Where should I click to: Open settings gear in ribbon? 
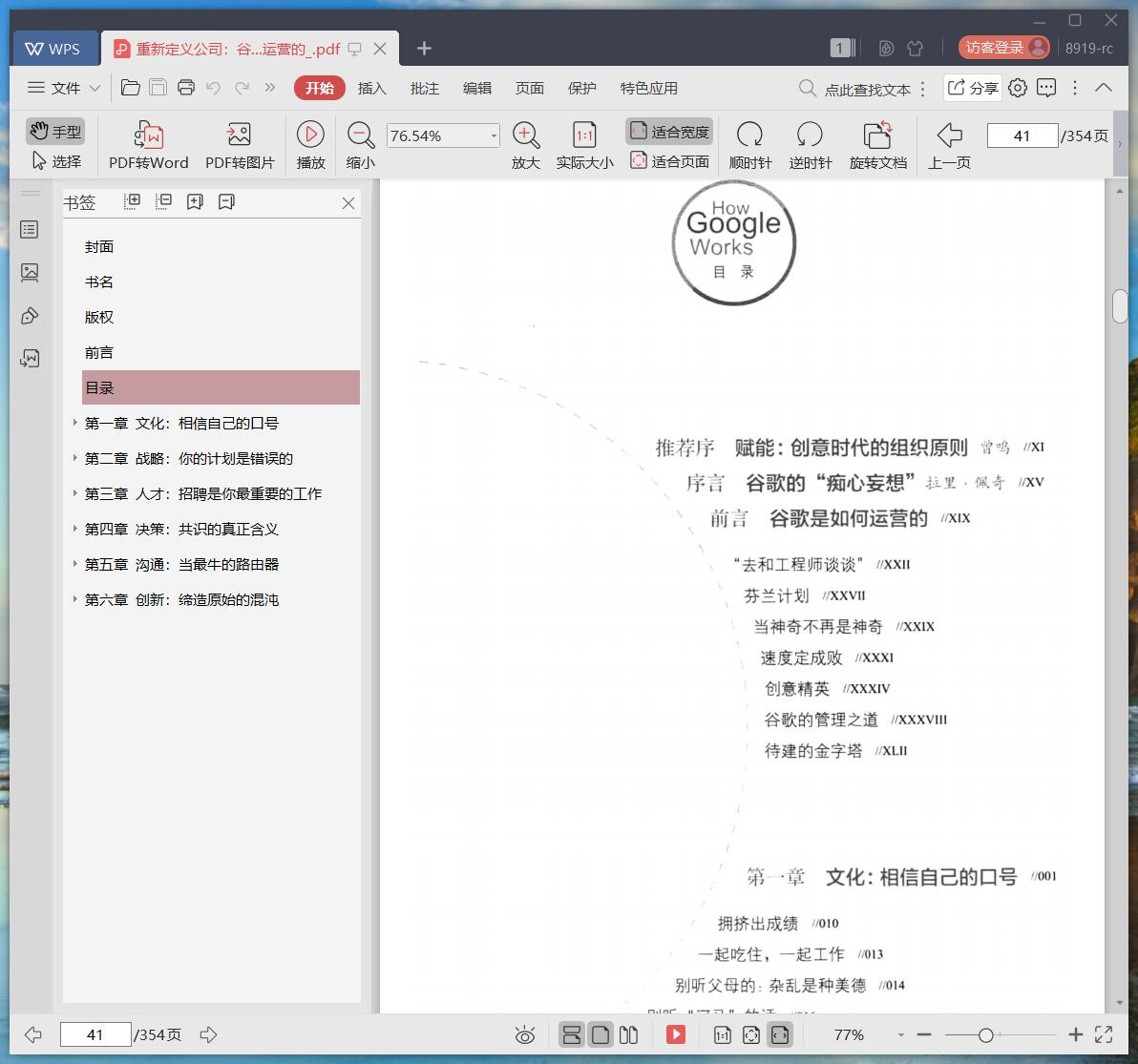click(x=1018, y=88)
